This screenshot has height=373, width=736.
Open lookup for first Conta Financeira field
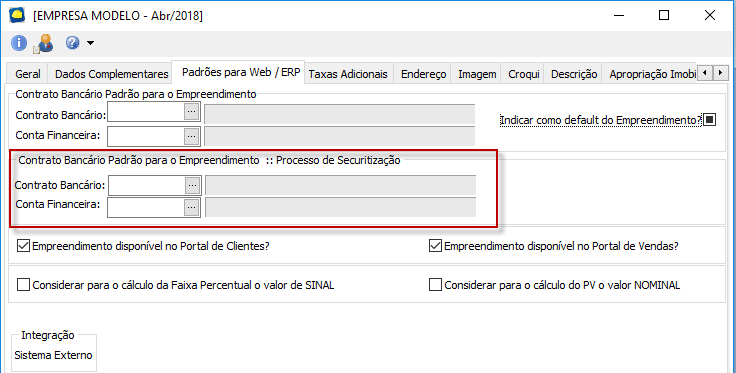(x=191, y=137)
